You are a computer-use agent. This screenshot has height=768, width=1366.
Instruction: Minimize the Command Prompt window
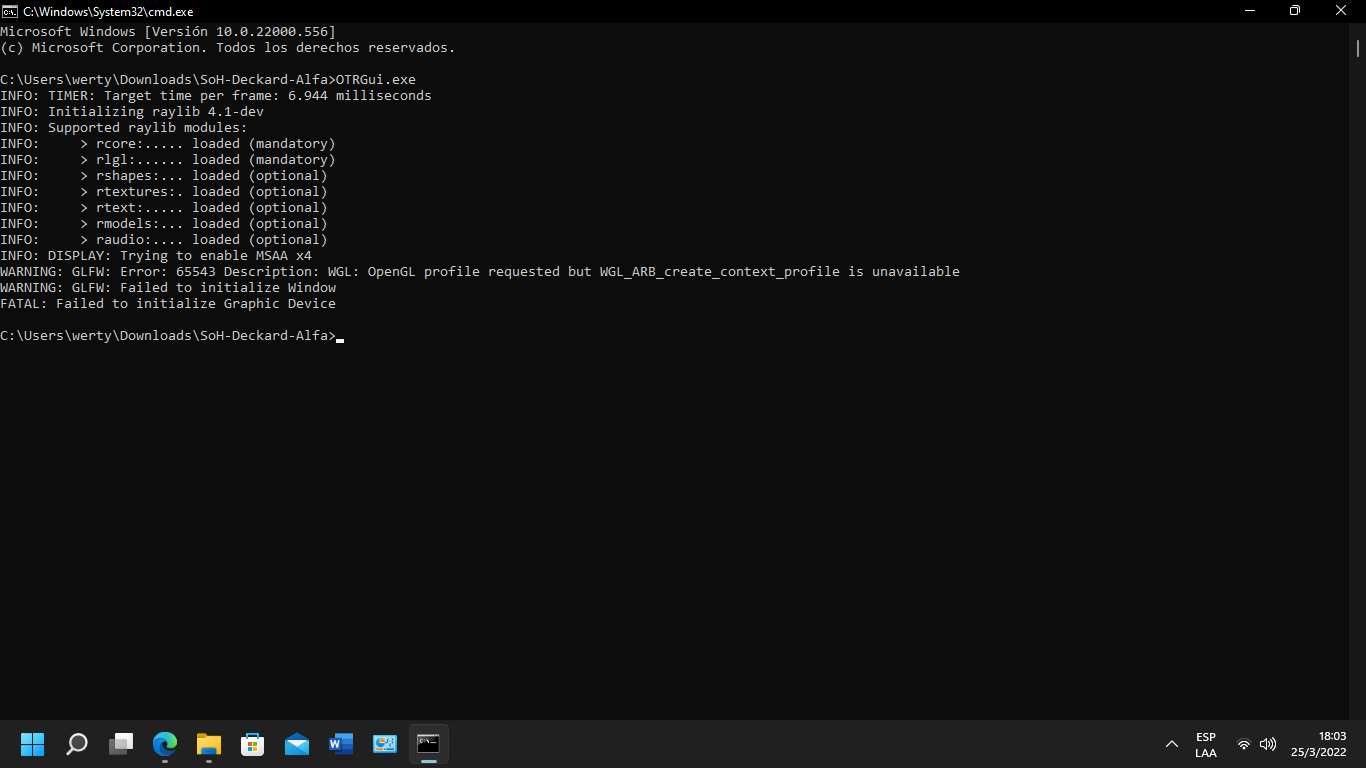(1250, 11)
